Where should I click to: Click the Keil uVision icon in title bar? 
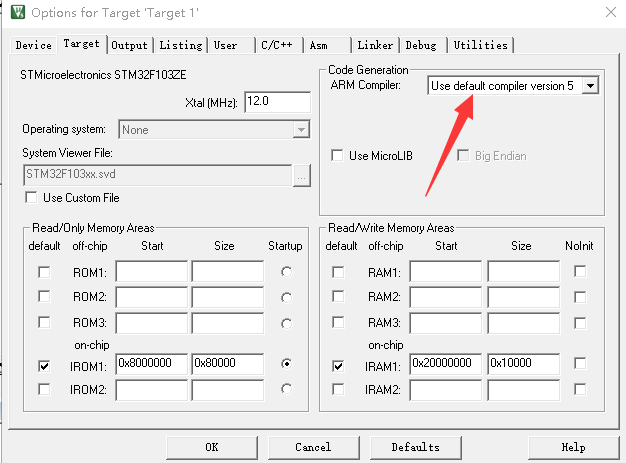coord(18,12)
